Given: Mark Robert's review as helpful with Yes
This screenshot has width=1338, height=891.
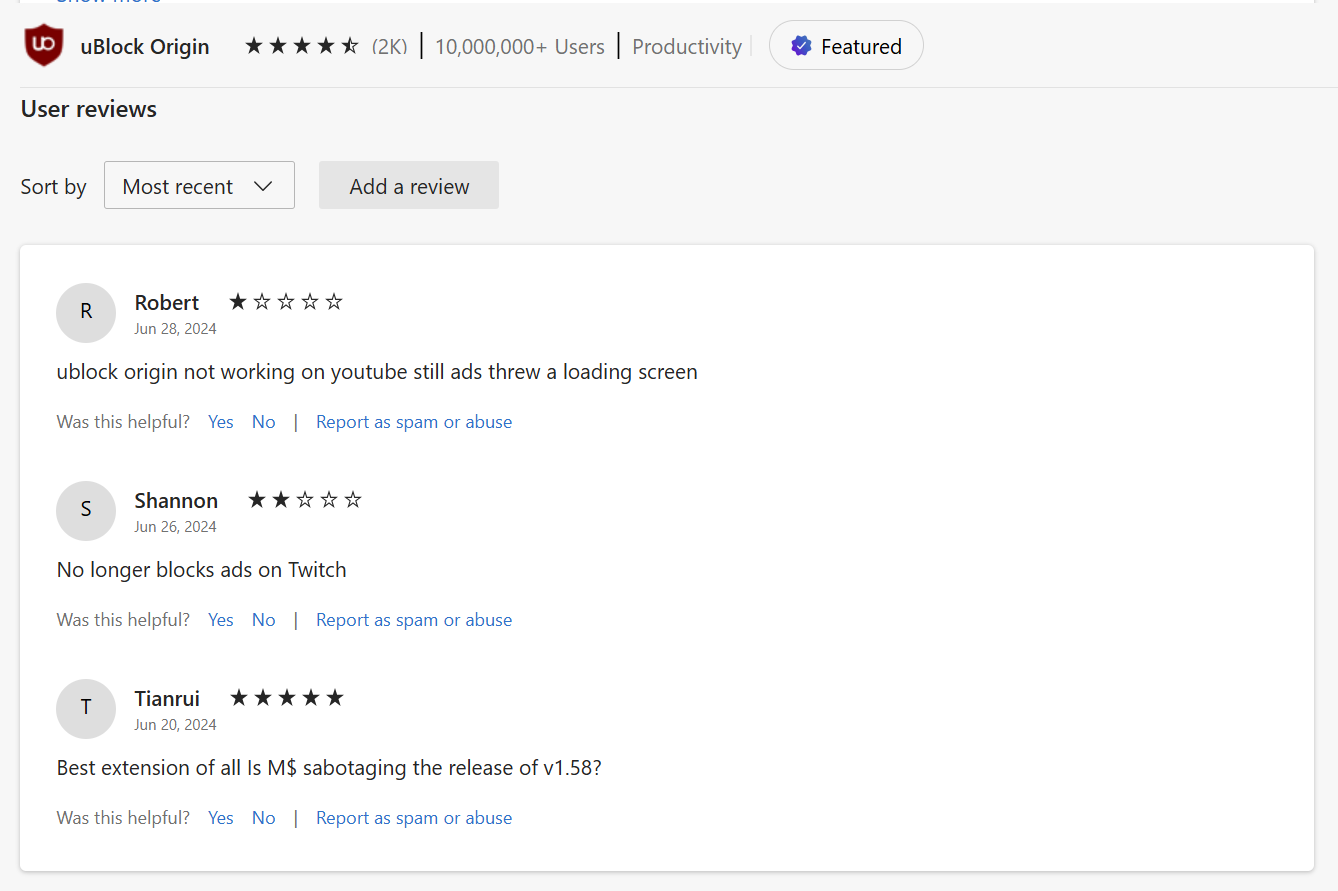Looking at the screenshot, I should pyautogui.click(x=221, y=422).
